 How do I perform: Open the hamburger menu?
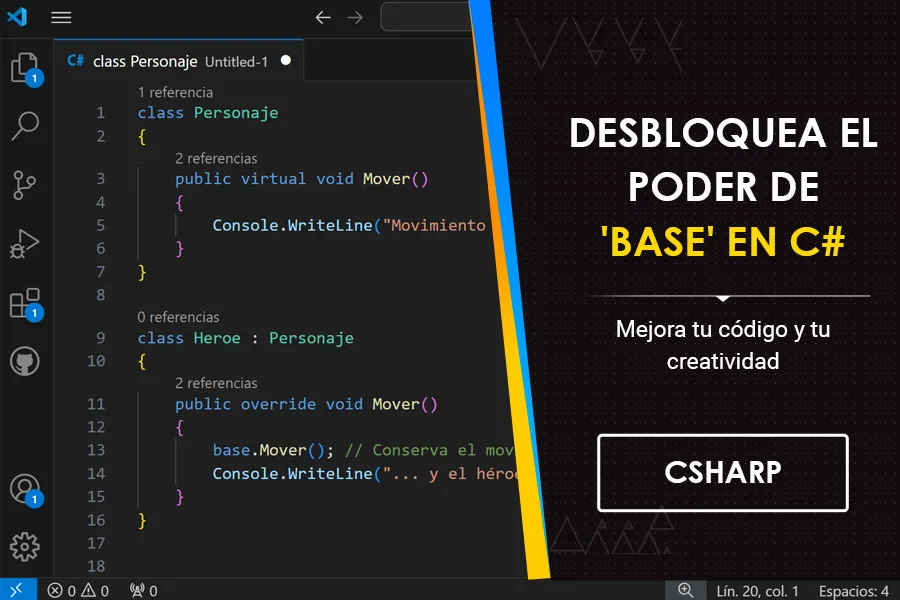point(61,16)
